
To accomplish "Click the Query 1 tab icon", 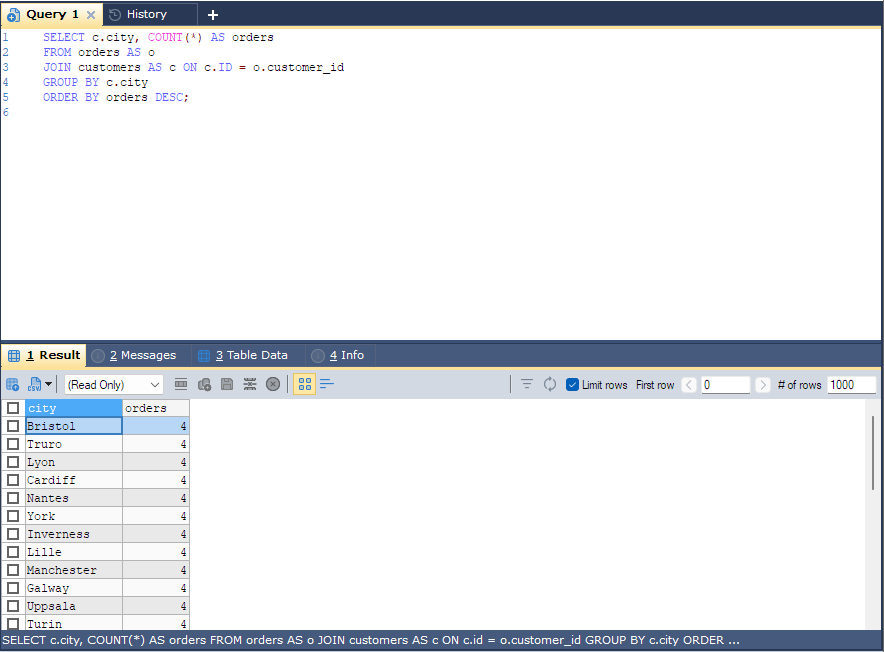I will point(14,15).
